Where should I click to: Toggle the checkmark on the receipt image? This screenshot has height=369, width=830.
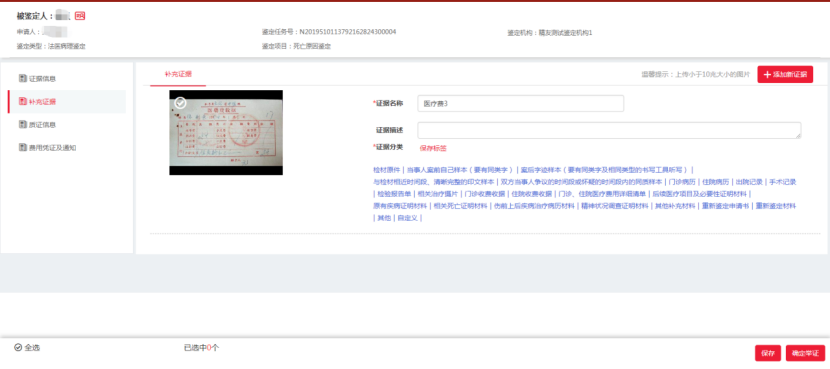click(180, 103)
